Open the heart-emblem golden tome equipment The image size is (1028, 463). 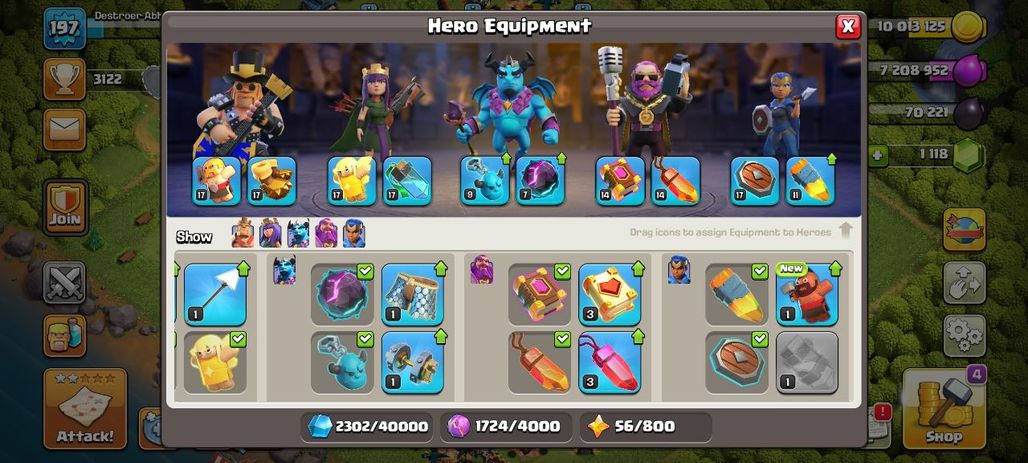point(610,294)
